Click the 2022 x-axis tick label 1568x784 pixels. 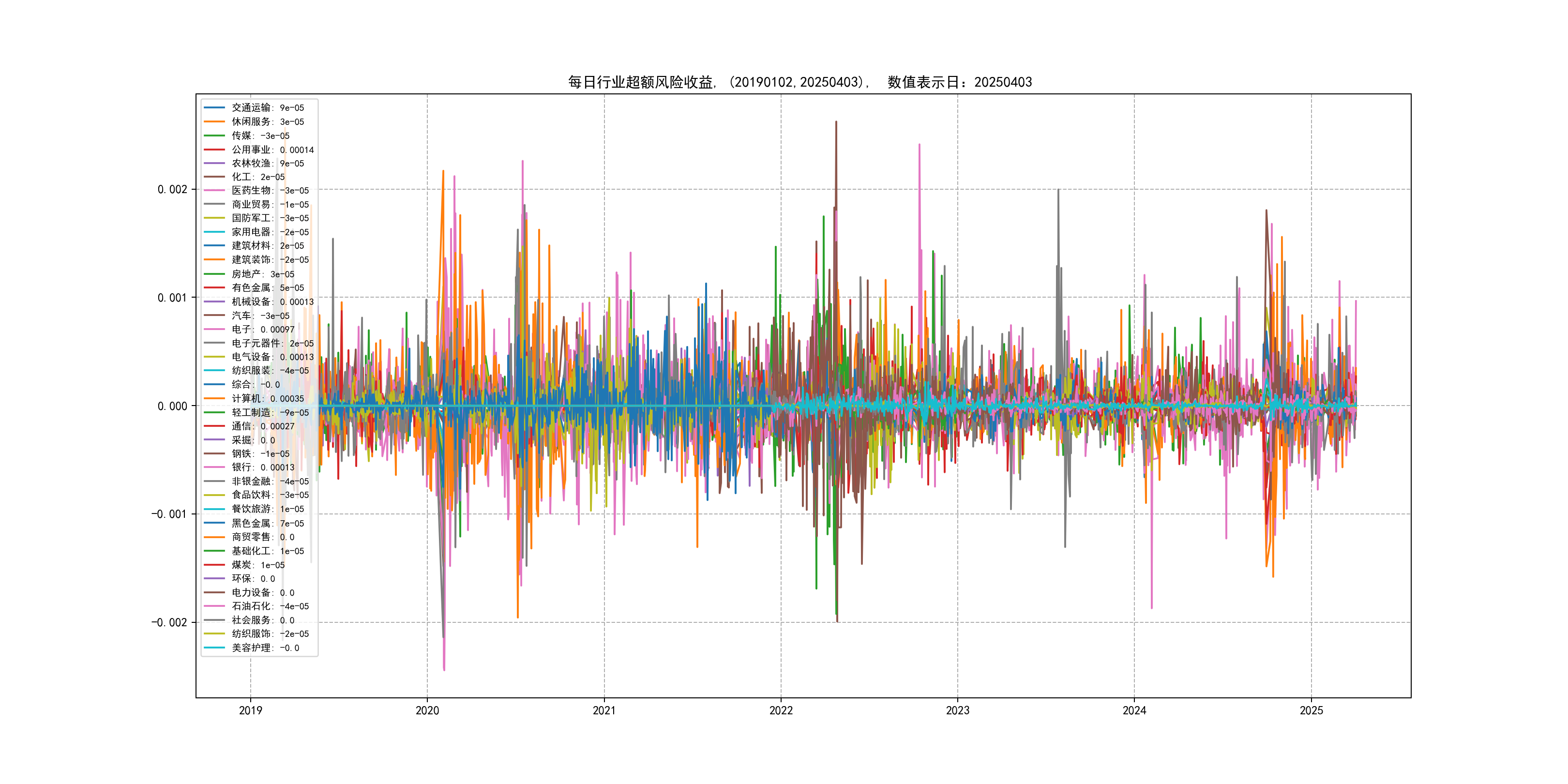(x=781, y=710)
